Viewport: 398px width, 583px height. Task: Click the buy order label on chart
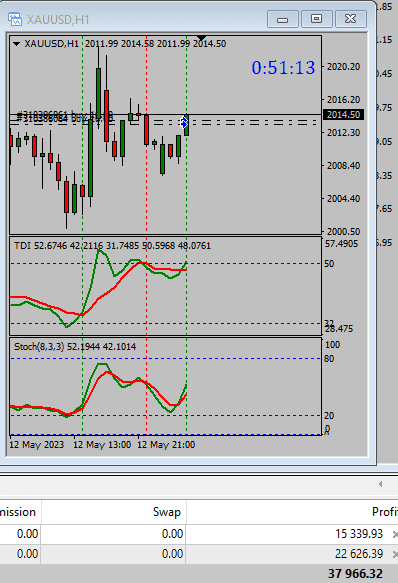pos(65,116)
